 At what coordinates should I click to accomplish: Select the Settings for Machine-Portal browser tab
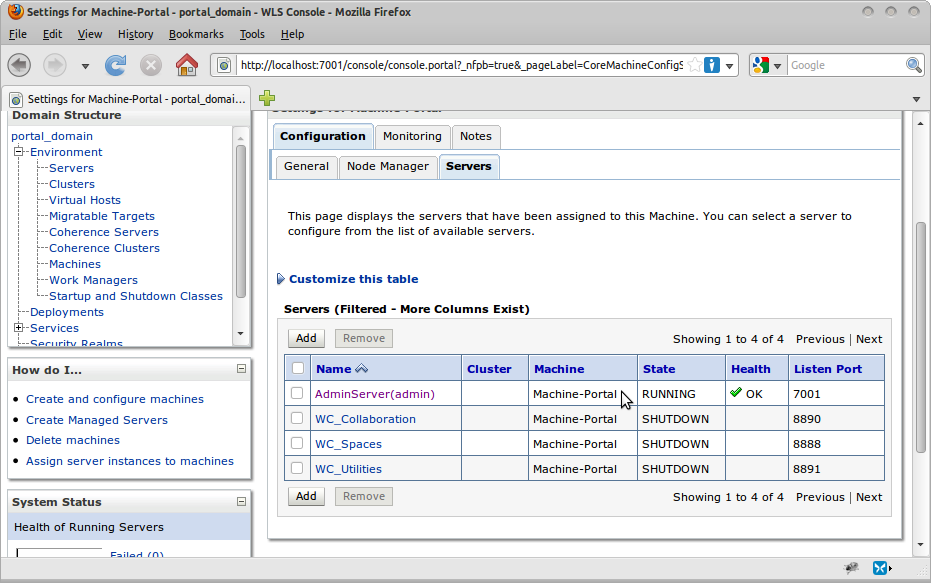(127, 99)
